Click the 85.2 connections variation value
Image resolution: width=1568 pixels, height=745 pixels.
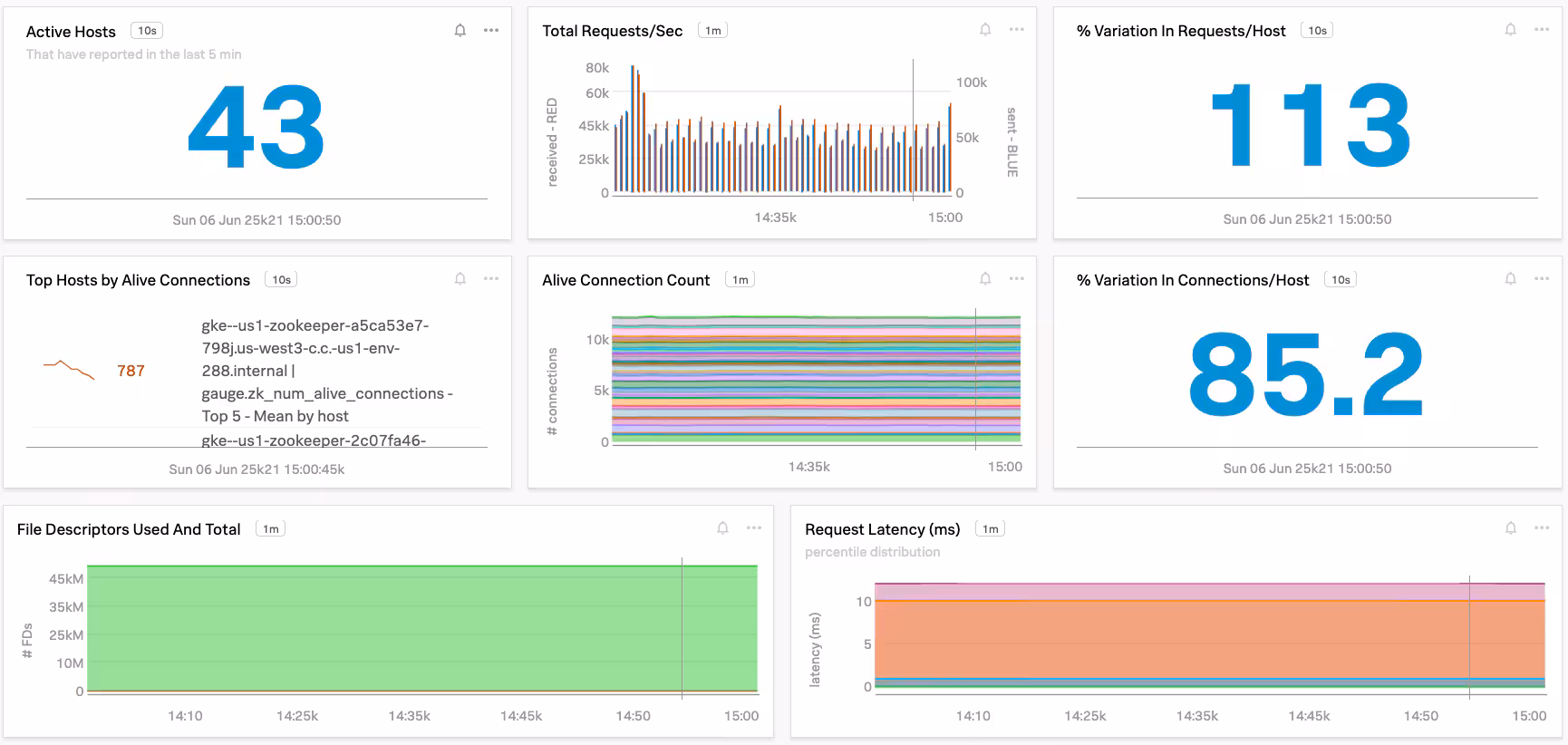[1306, 373]
